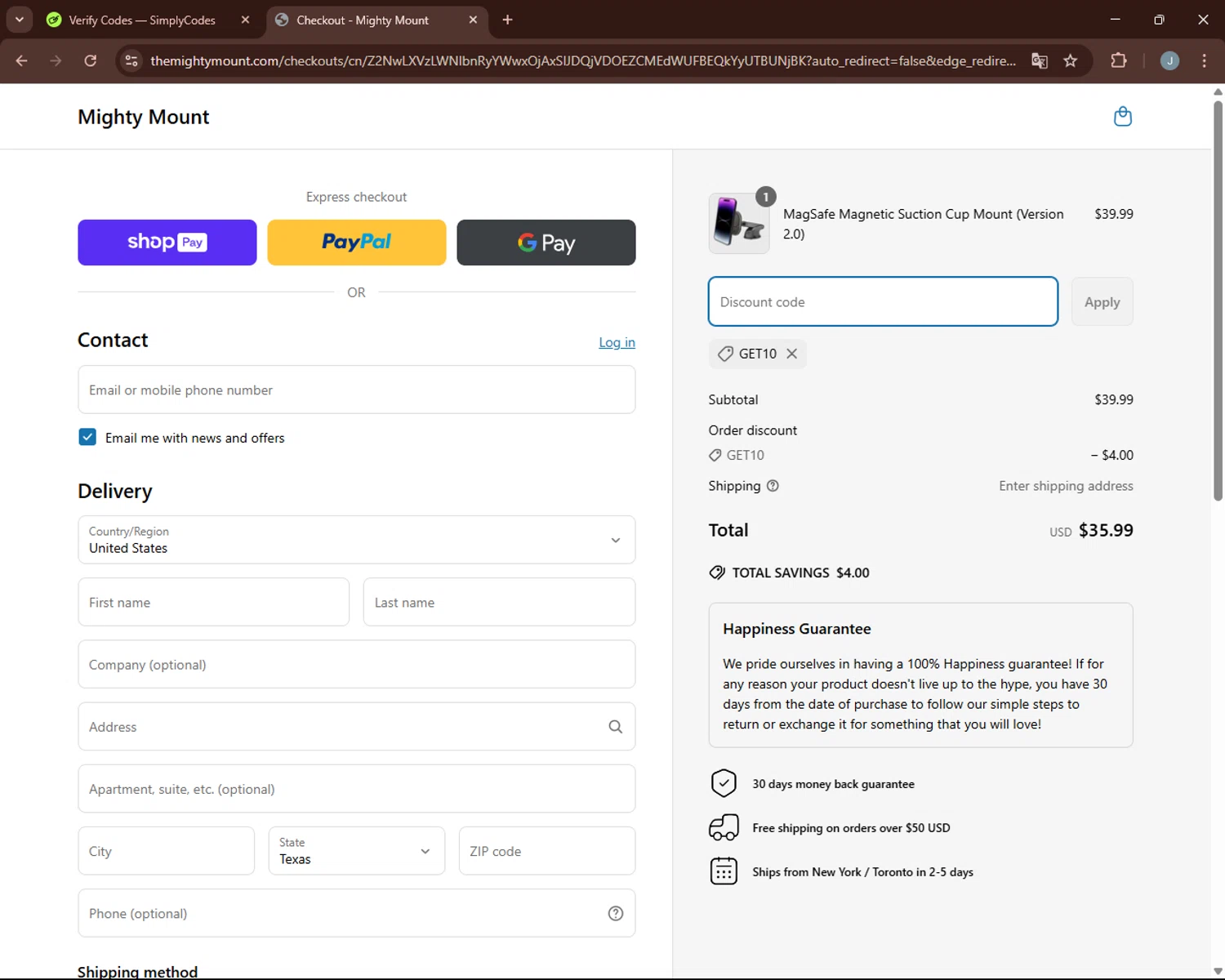The width and height of the screenshot is (1225, 980).
Task: Open the browser extensions icon
Action: pos(1119,60)
